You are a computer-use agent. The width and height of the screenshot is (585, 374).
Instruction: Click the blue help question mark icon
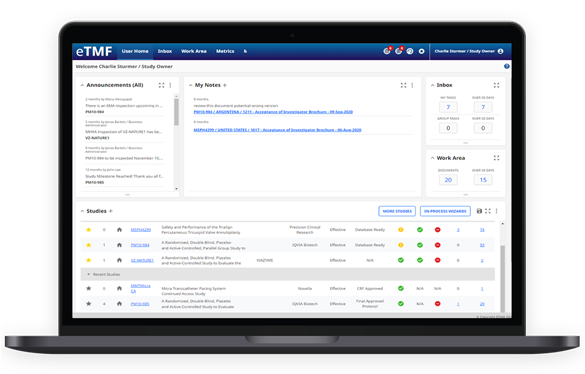[x=506, y=66]
